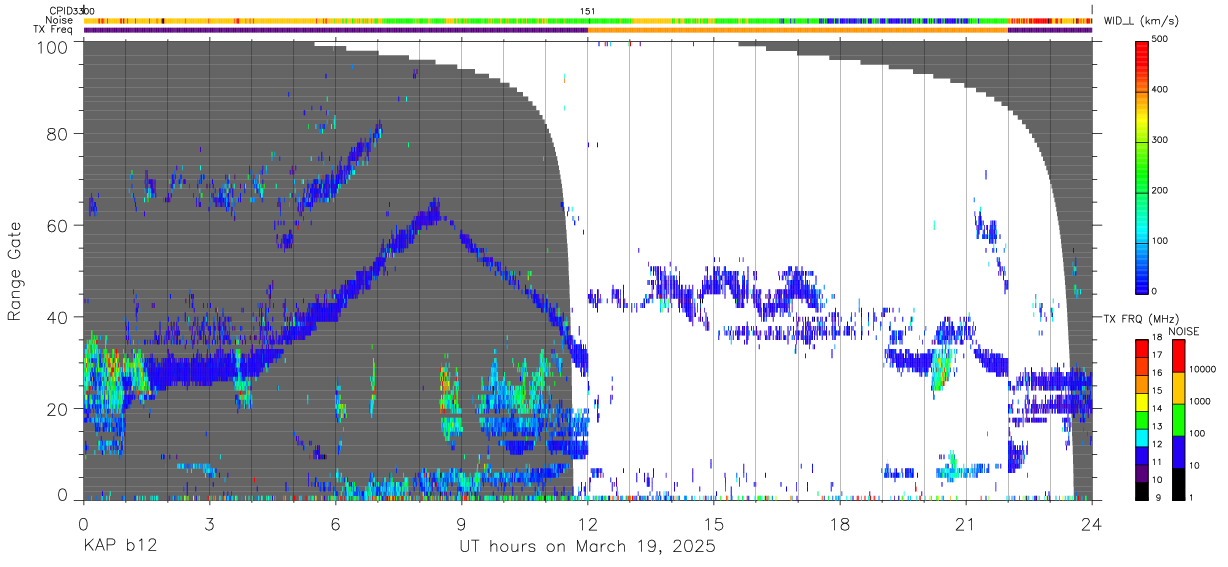1228x567 pixels.
Task: Click UT hours axis tick '3'
Action: tap(209, 523)
